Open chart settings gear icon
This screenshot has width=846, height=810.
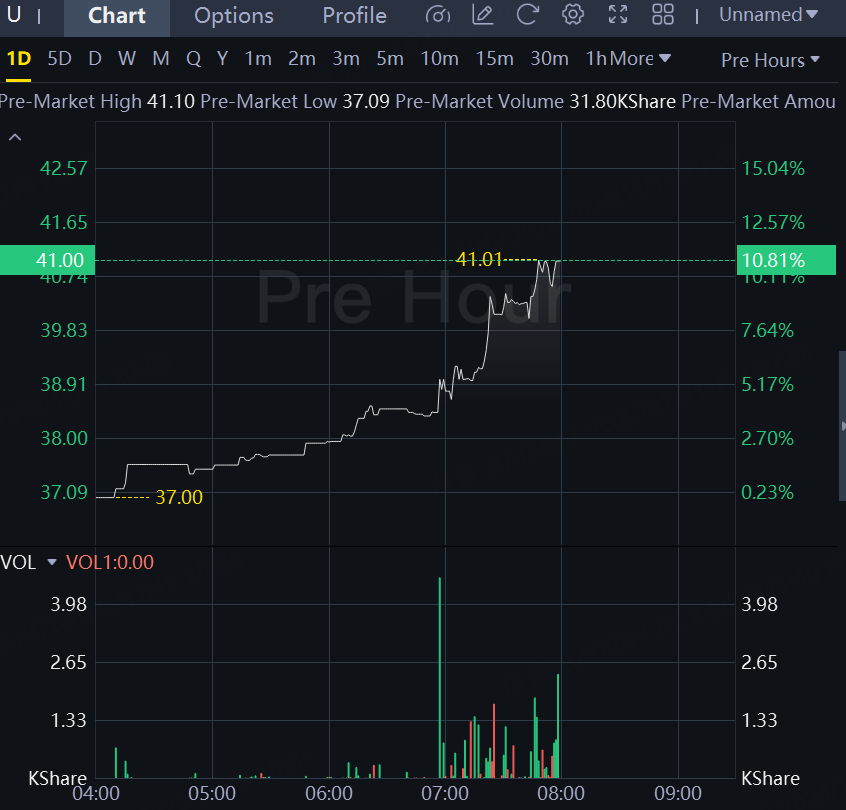click(x=572, y=15)
